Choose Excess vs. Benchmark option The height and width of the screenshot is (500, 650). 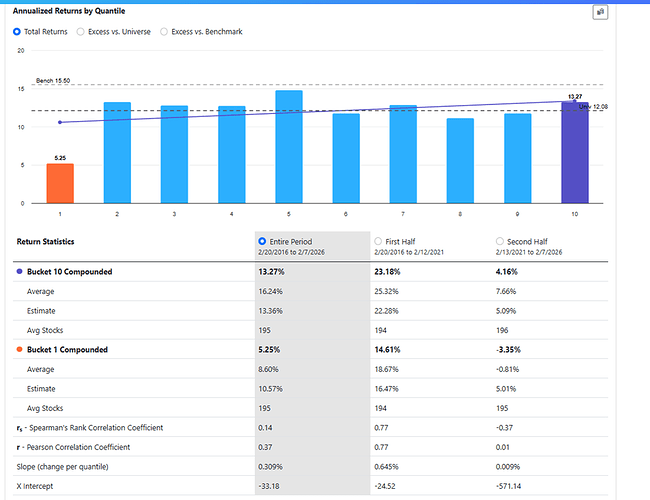pyautogui.click(x=164, y=32)
